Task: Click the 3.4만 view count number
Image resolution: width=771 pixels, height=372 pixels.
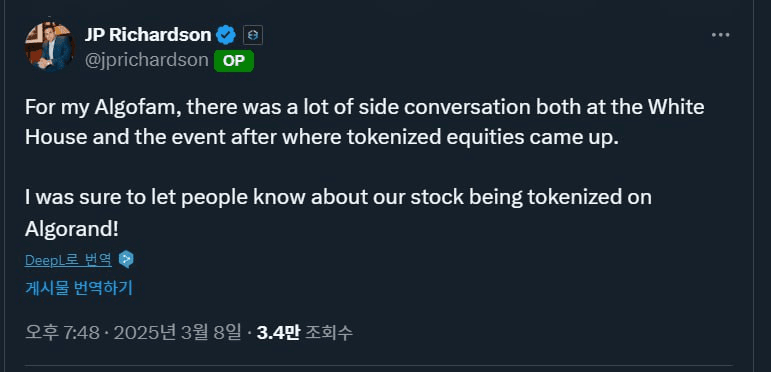Action: (x=278, y=333)
